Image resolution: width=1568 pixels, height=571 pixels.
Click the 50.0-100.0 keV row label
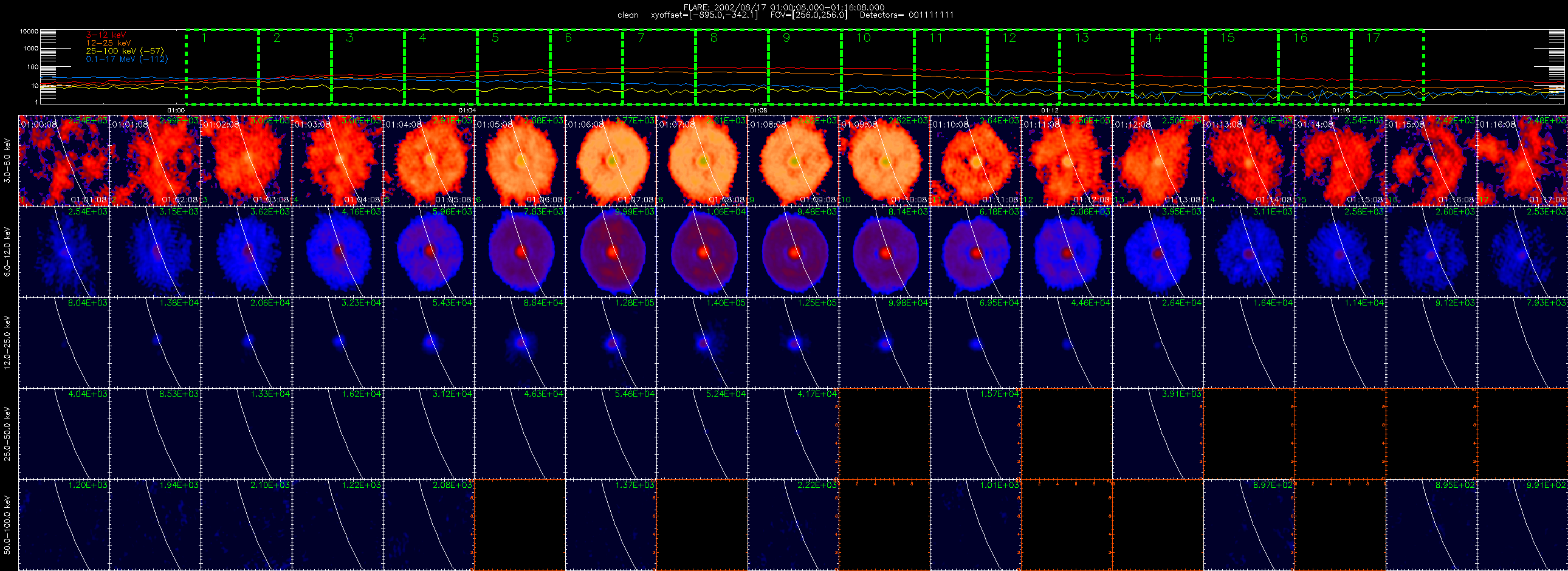point(7,525)
